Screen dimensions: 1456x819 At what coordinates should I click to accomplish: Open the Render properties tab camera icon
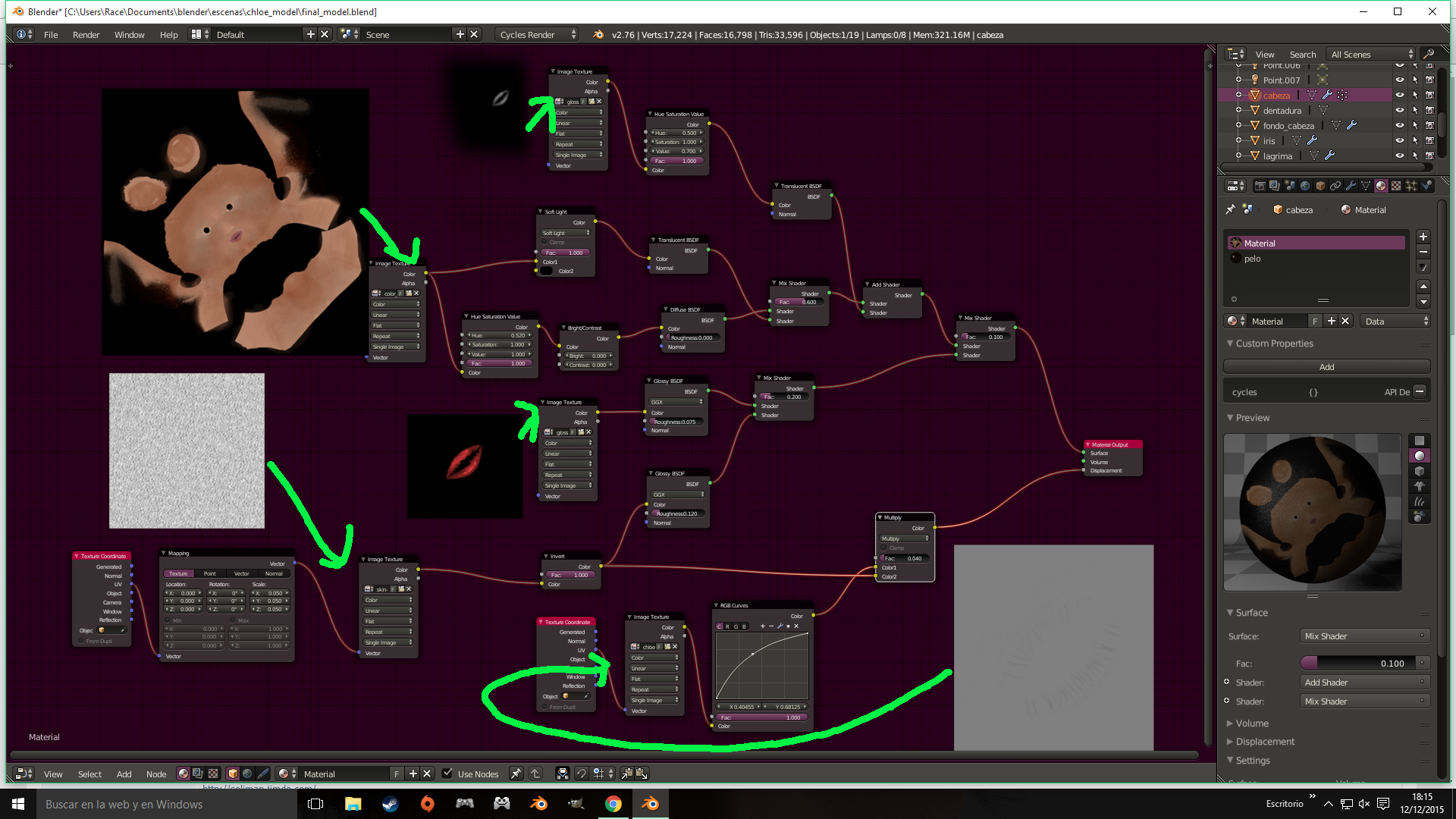click(x=1260, y=186)
